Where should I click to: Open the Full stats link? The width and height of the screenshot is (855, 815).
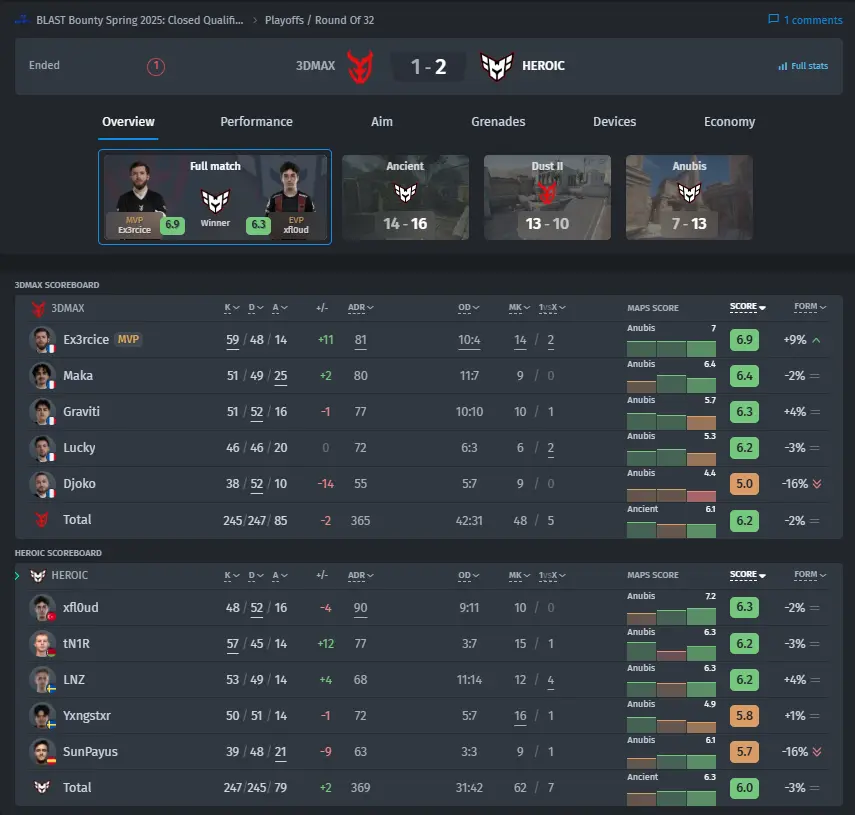(803, 66)
